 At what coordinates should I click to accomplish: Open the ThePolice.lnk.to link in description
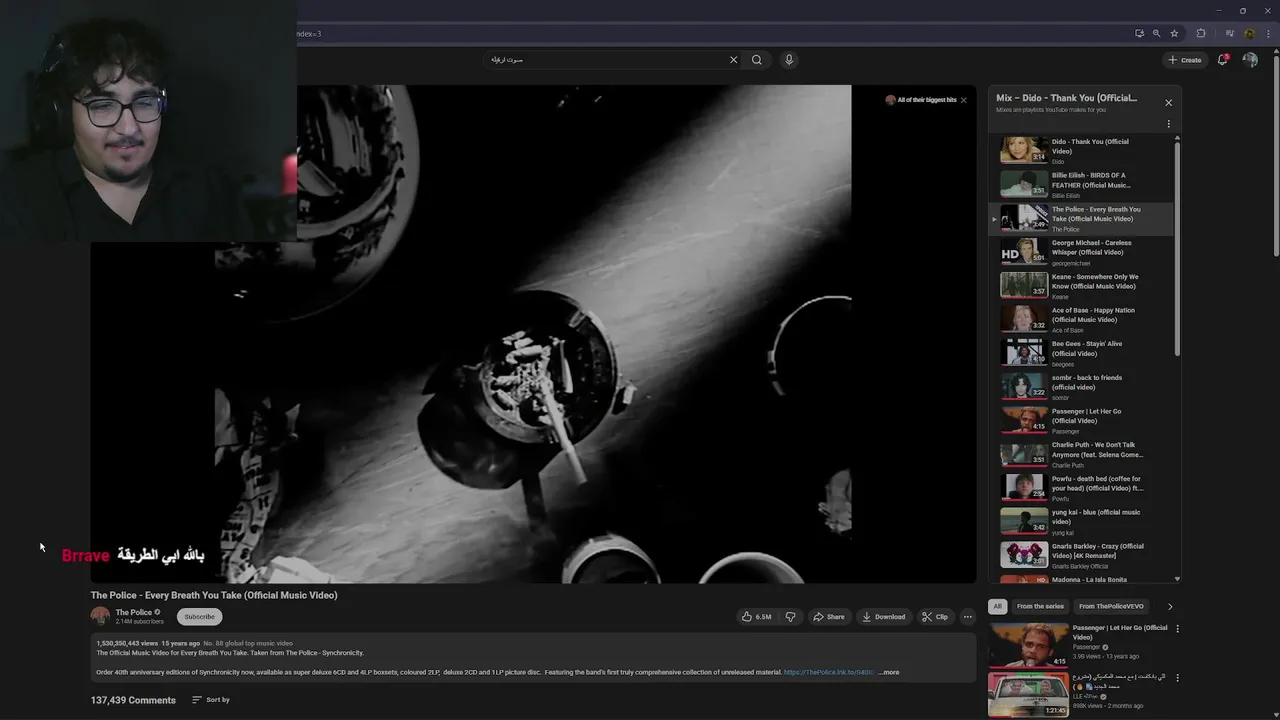pyautogui.click(x=828, y=672)
